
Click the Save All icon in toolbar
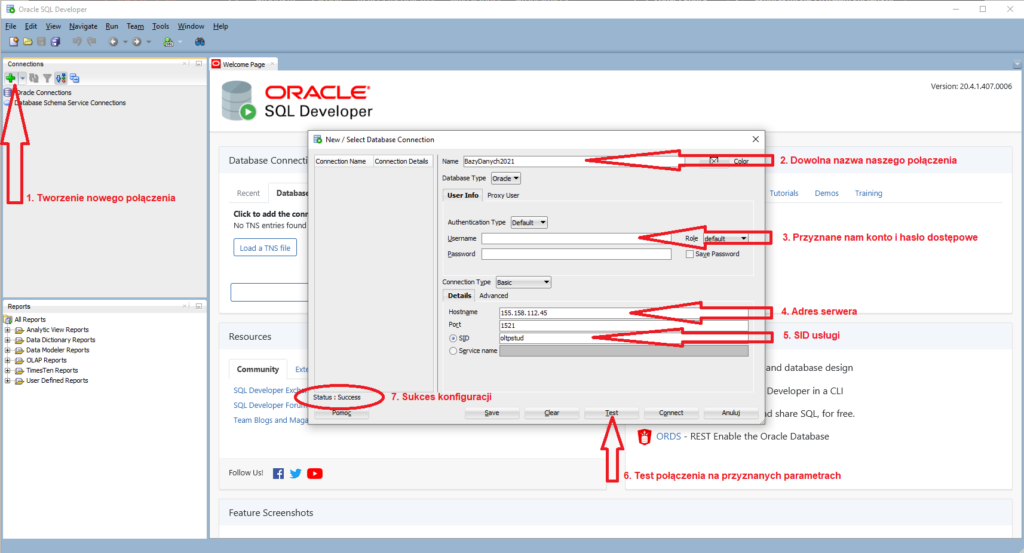pos(55,42)
